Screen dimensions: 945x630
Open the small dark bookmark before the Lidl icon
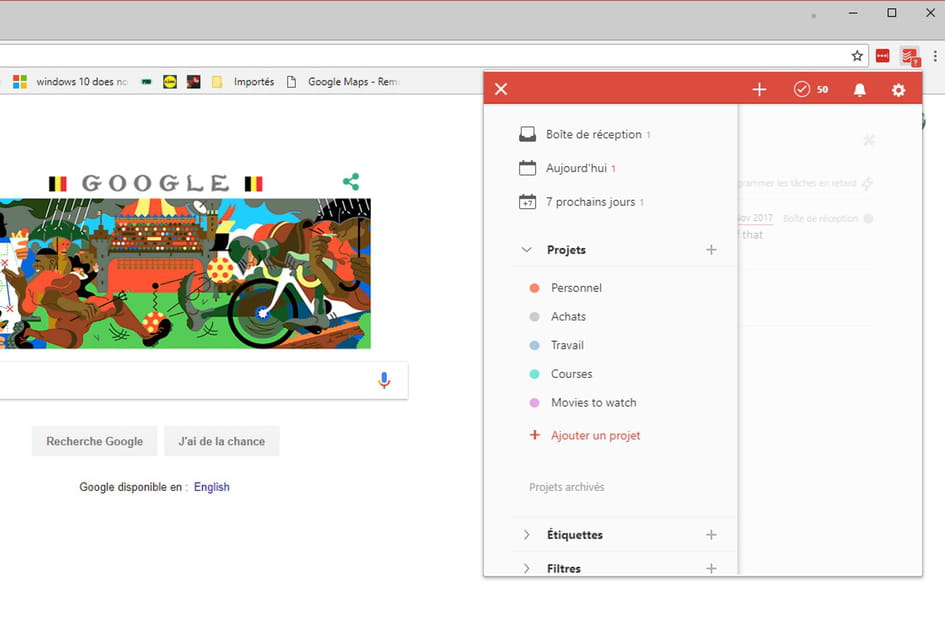[146, 81]
